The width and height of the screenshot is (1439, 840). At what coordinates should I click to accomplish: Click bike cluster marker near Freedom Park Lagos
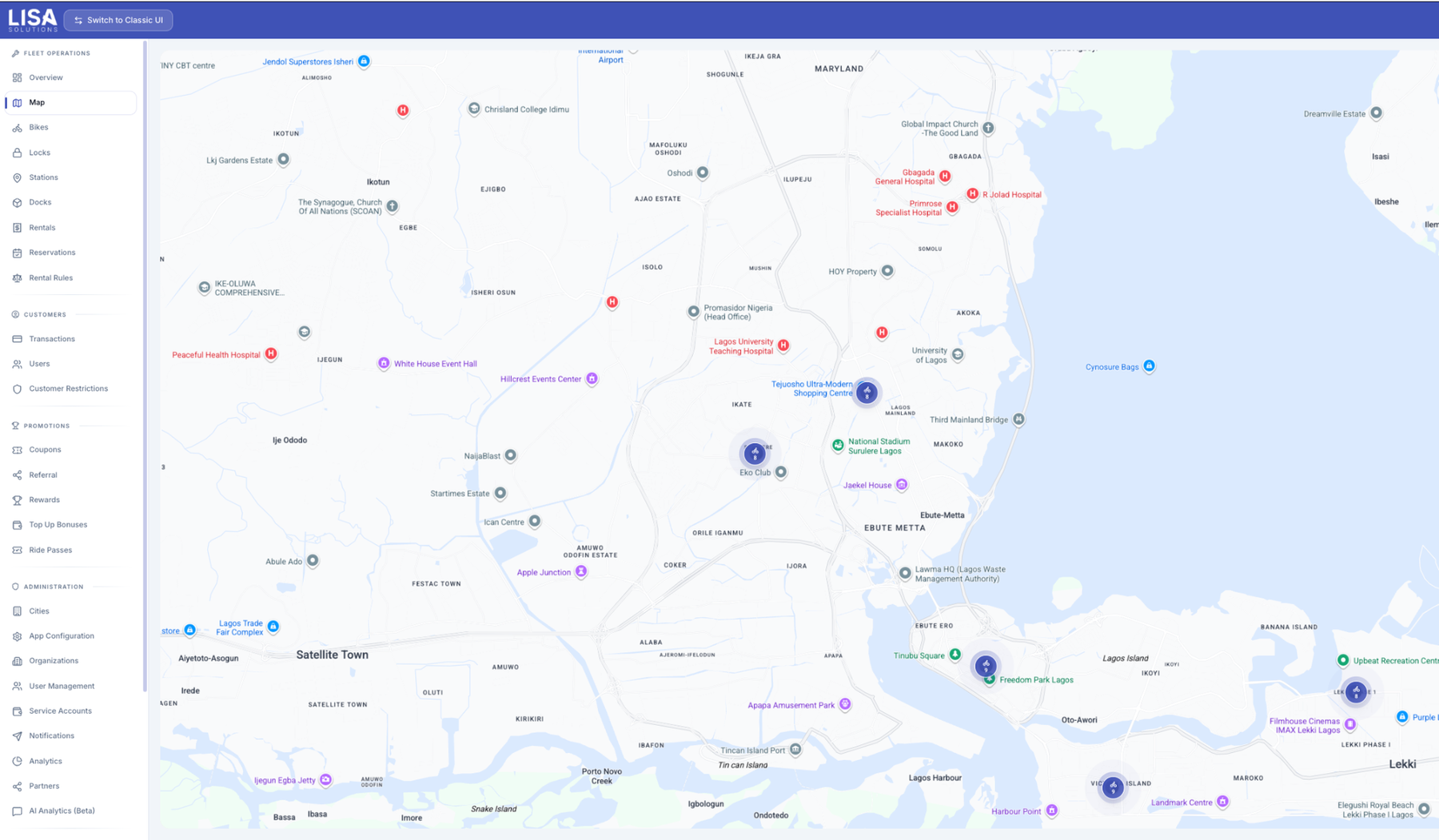986,665
